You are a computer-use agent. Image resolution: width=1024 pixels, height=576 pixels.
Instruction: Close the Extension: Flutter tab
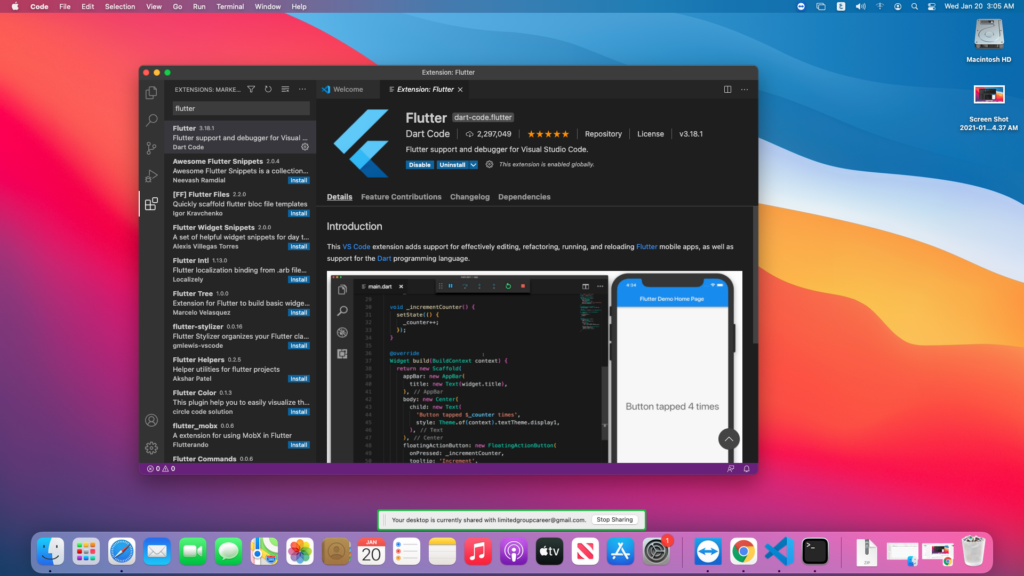(x=460, y=89)
